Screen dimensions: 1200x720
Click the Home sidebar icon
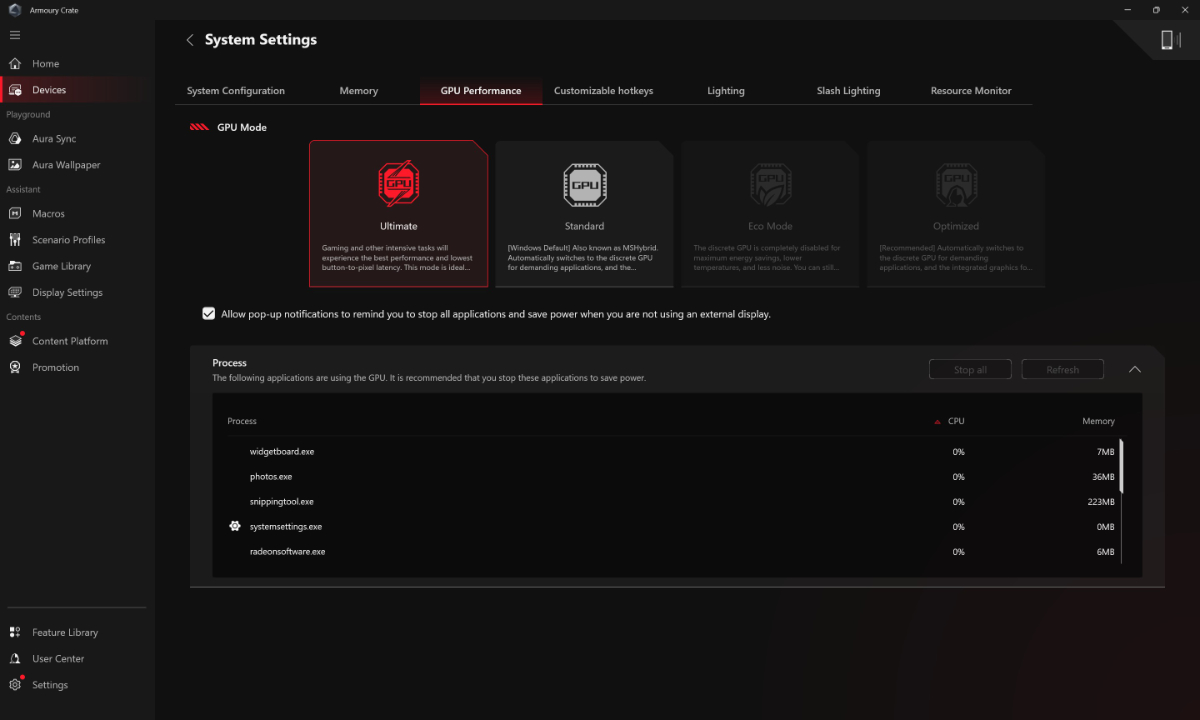coord(15,64)
